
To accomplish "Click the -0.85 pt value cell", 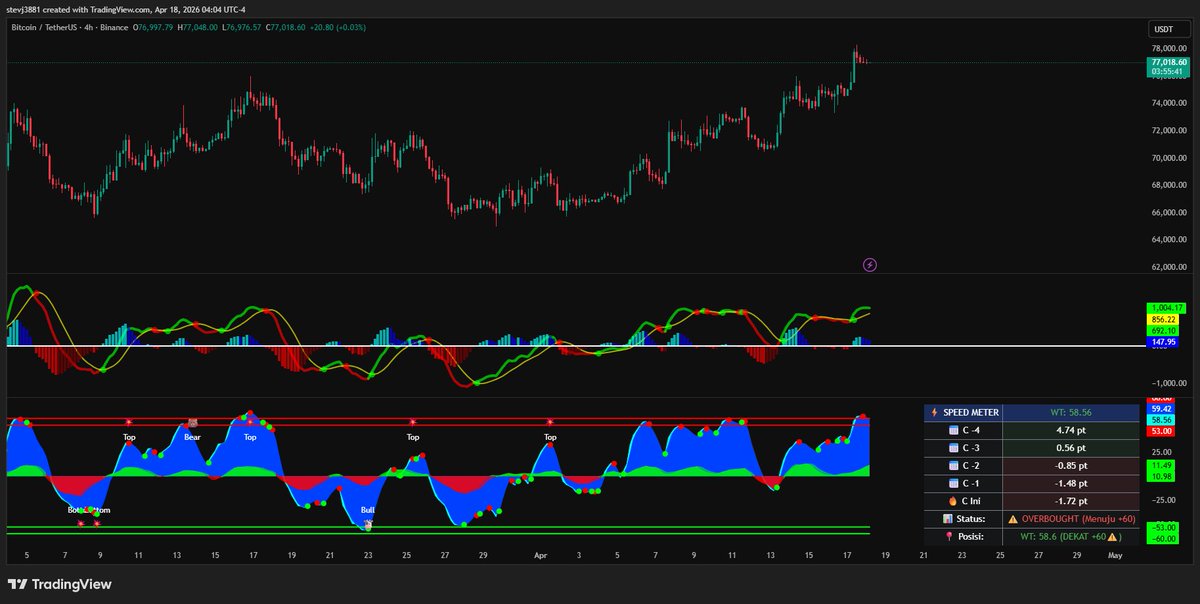I will click(1070, 465).
